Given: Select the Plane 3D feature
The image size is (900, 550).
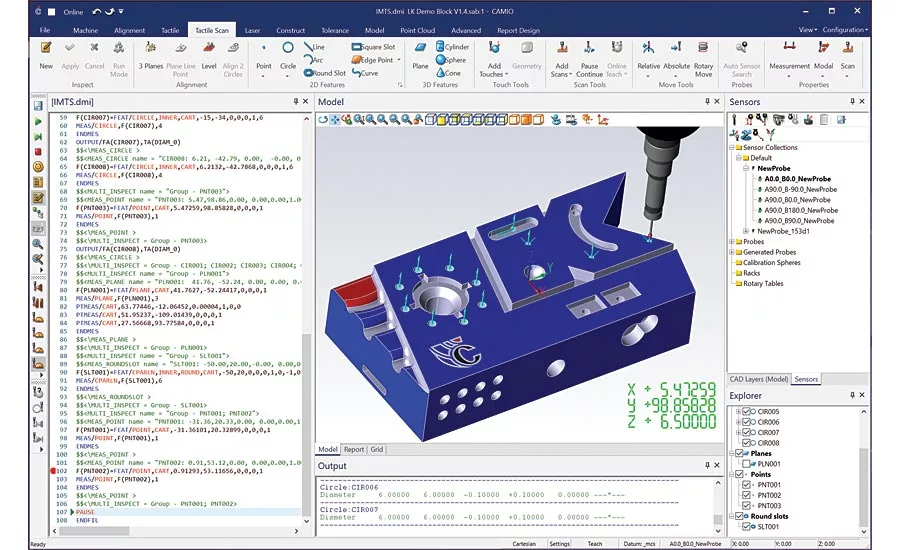Looking at the screenshot, I should click(420, 55).
